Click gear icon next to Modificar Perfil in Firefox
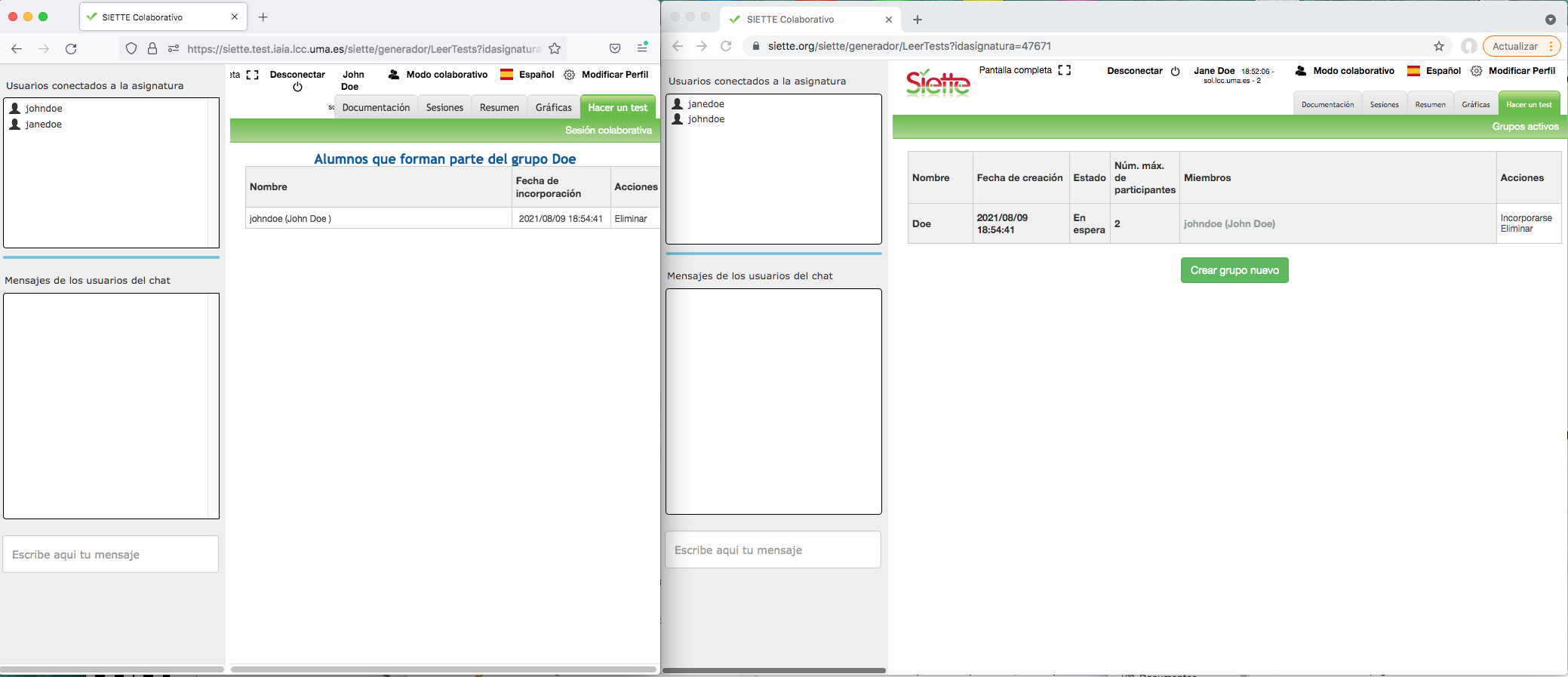Viewport: 1568px width, 677px height. pos(570,75)
